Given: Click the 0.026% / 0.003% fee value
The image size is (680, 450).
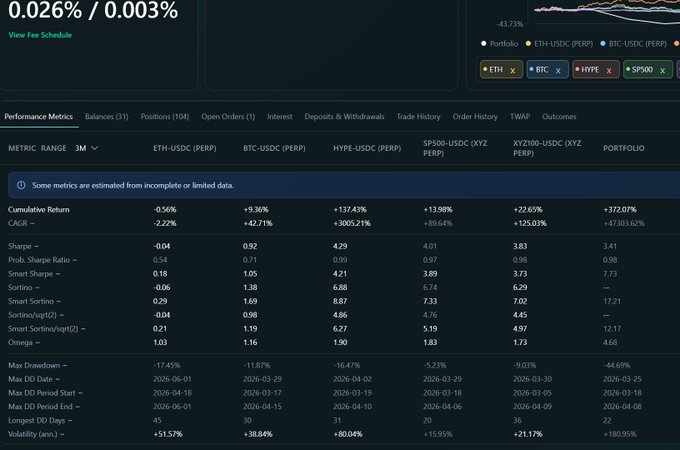Looking at the screenshot, I should tap(93, 10).
